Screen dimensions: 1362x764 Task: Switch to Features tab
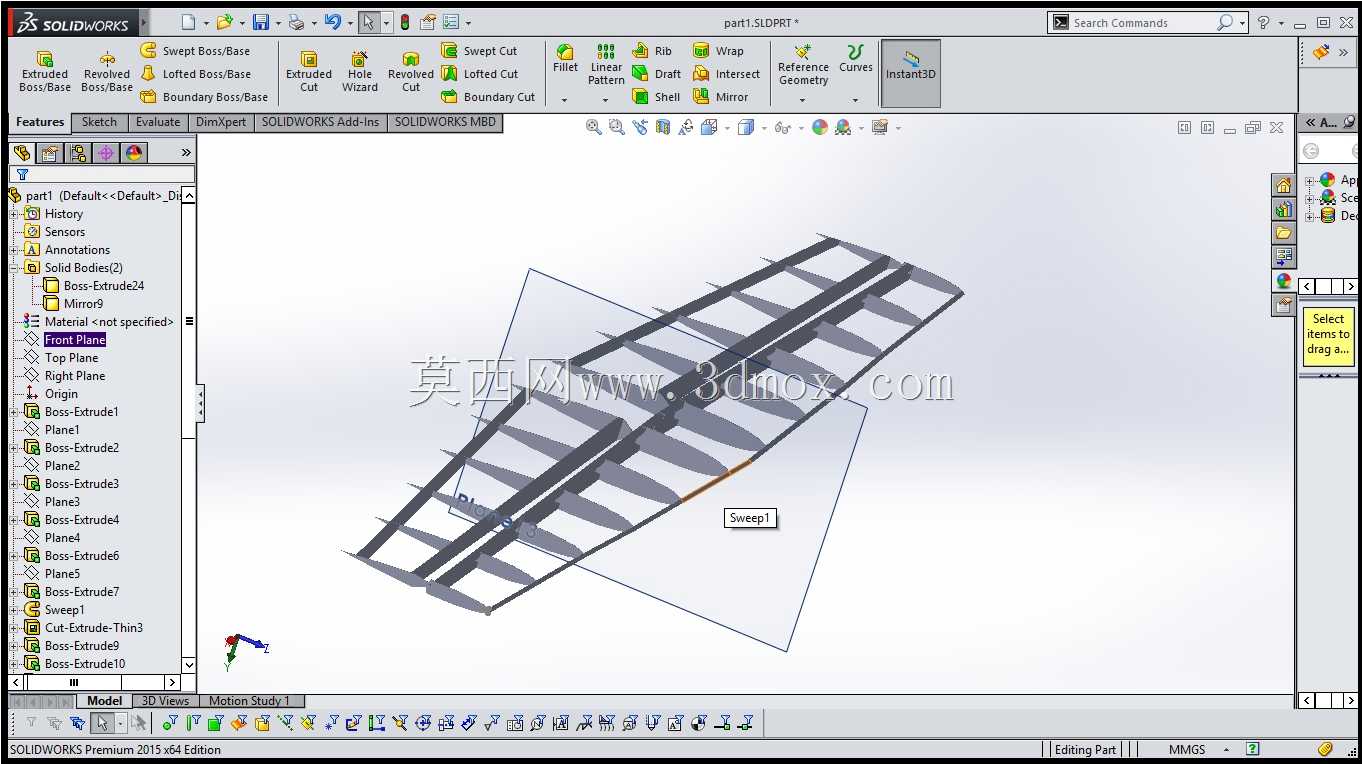[x=40, y=122]
